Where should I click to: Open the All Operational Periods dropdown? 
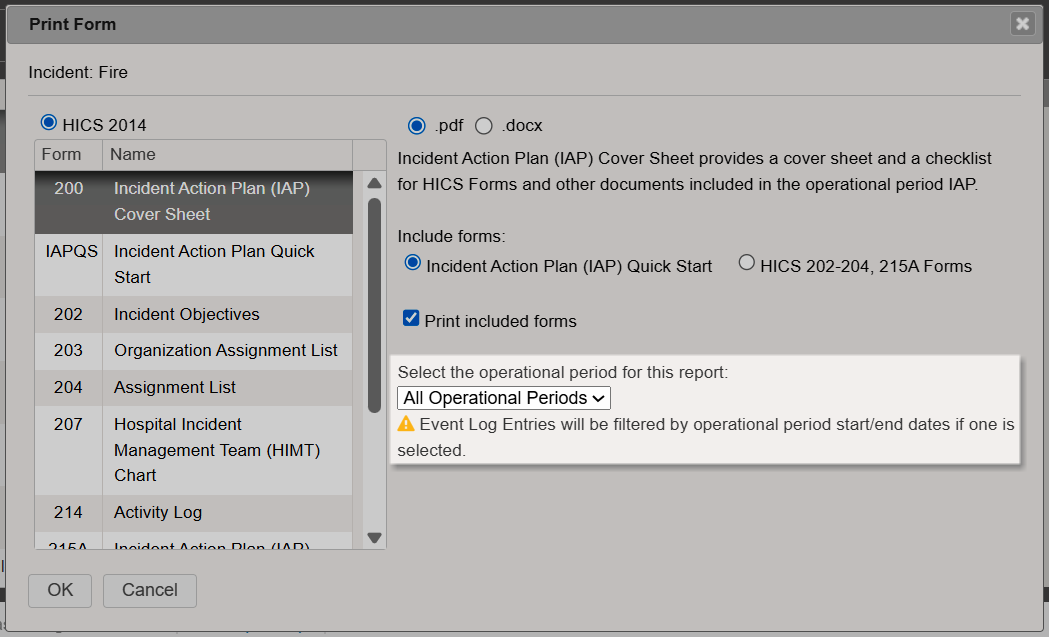(503, 397)
